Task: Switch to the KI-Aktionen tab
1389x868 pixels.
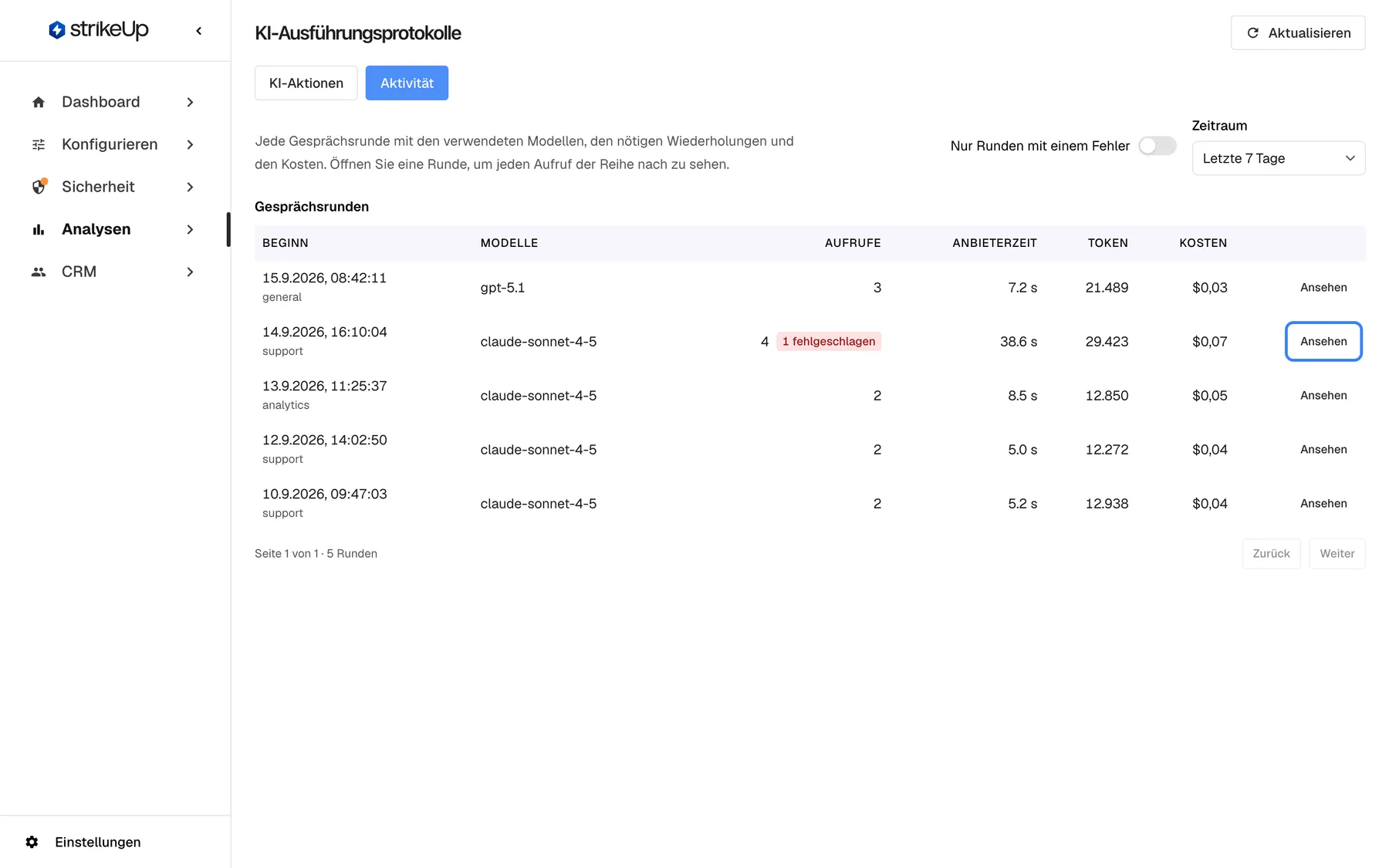Action: [x=306, y=83]
